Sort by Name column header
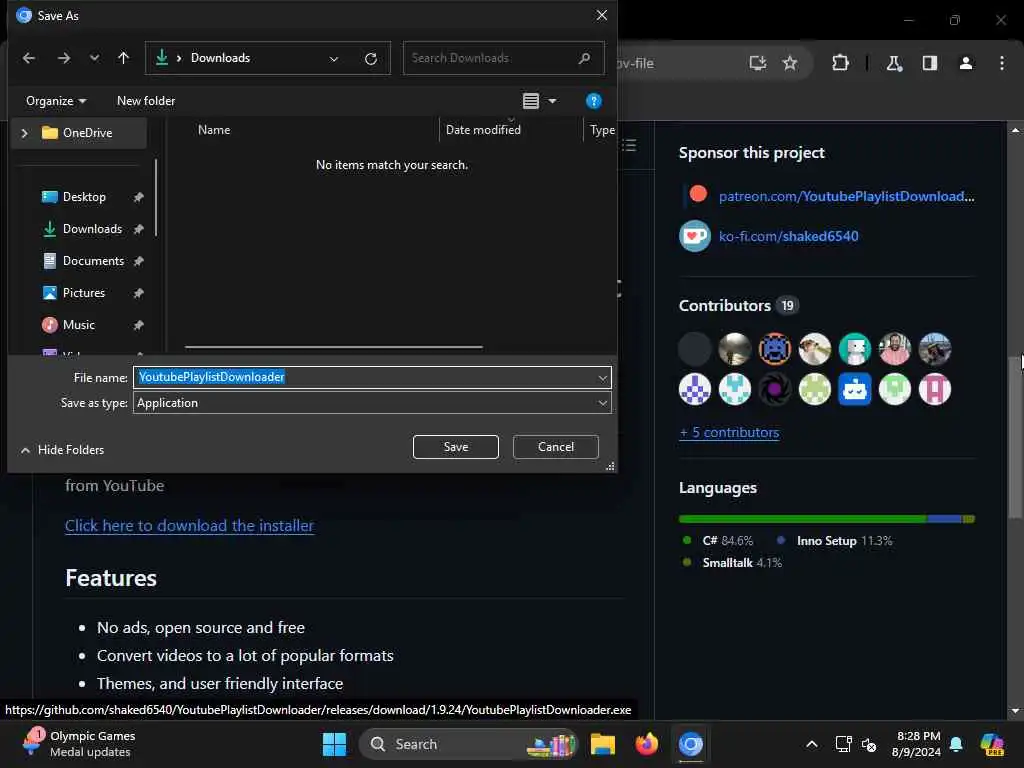Image resolution: width=1024 pixels, height=768 pixels. coord(214,130)
